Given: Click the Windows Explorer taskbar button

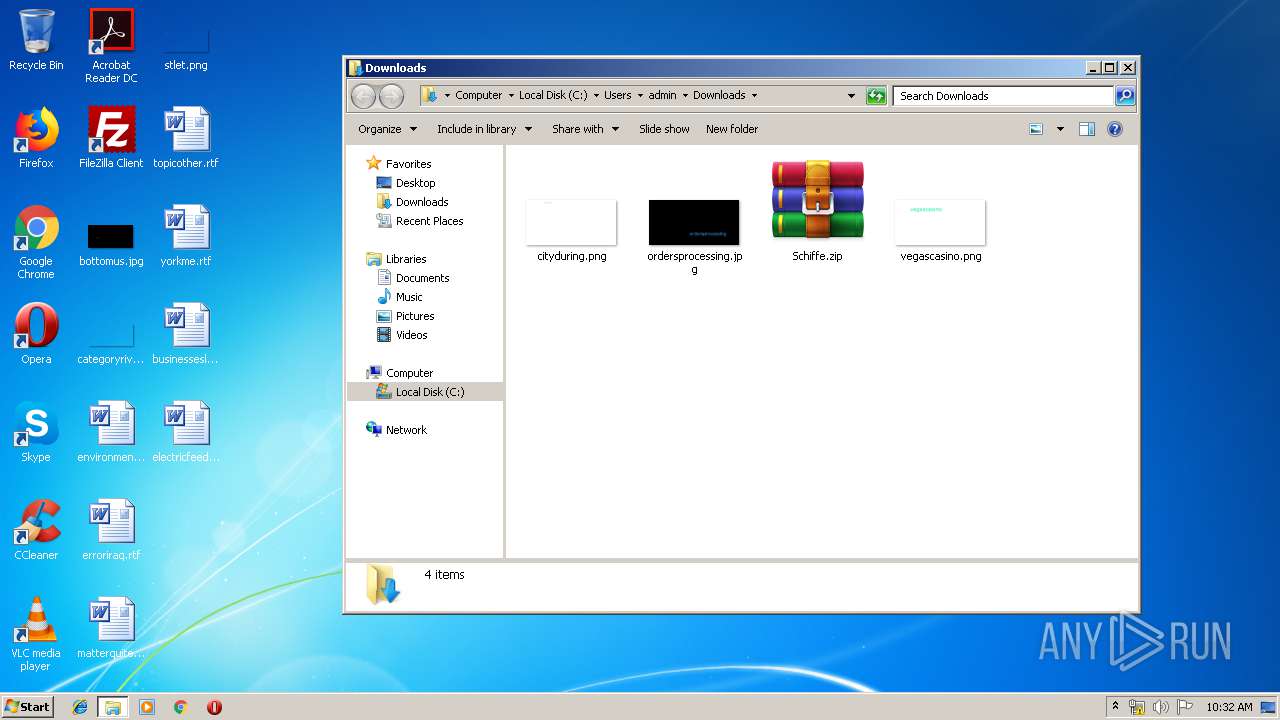Looking at the screenshot, I should pyautogui.click(x=113, y=707).
